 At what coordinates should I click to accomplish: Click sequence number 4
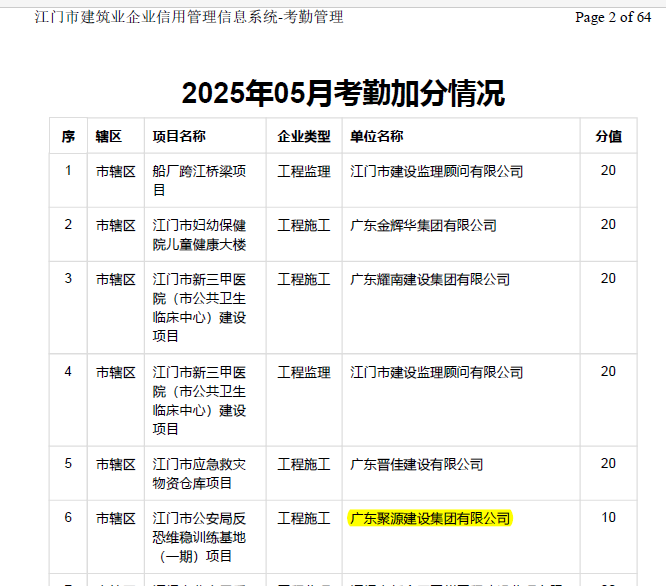click(x=68, y=372)
